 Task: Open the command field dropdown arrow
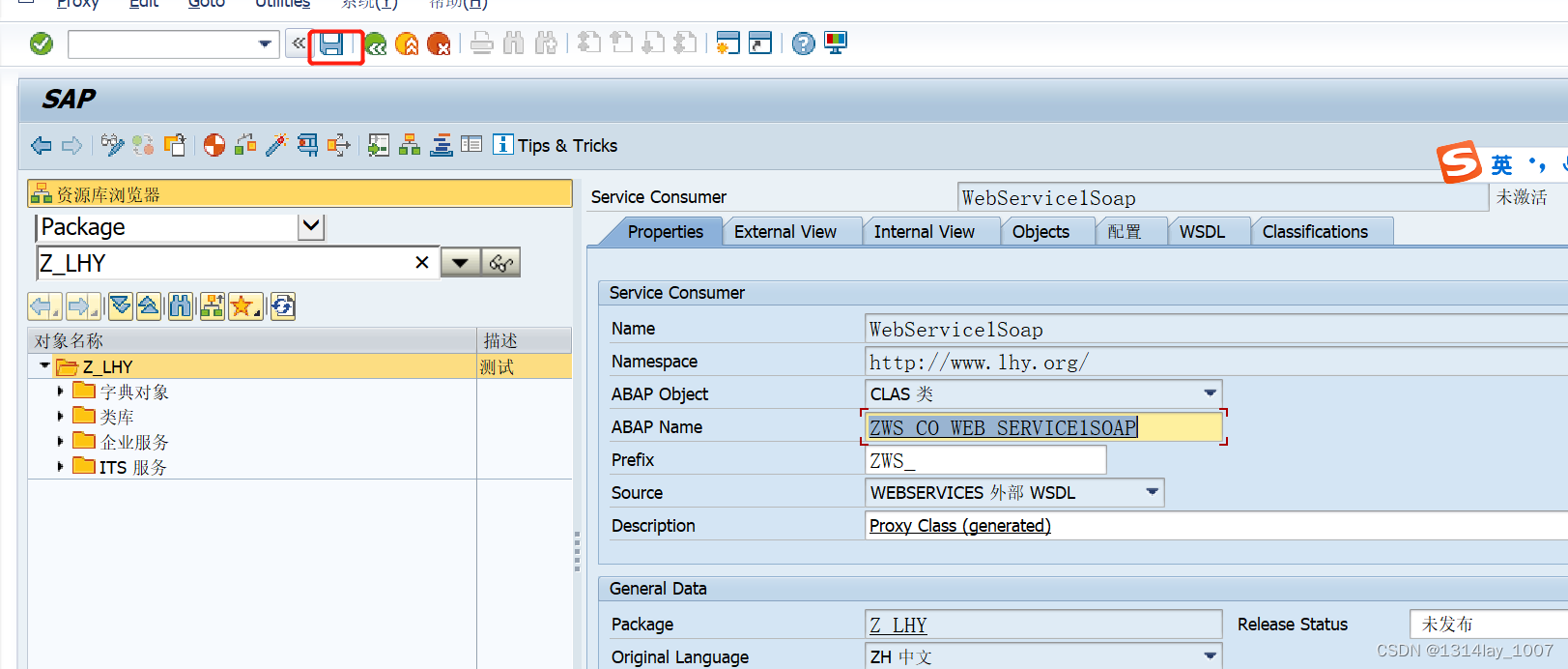(x=265, y=44)
